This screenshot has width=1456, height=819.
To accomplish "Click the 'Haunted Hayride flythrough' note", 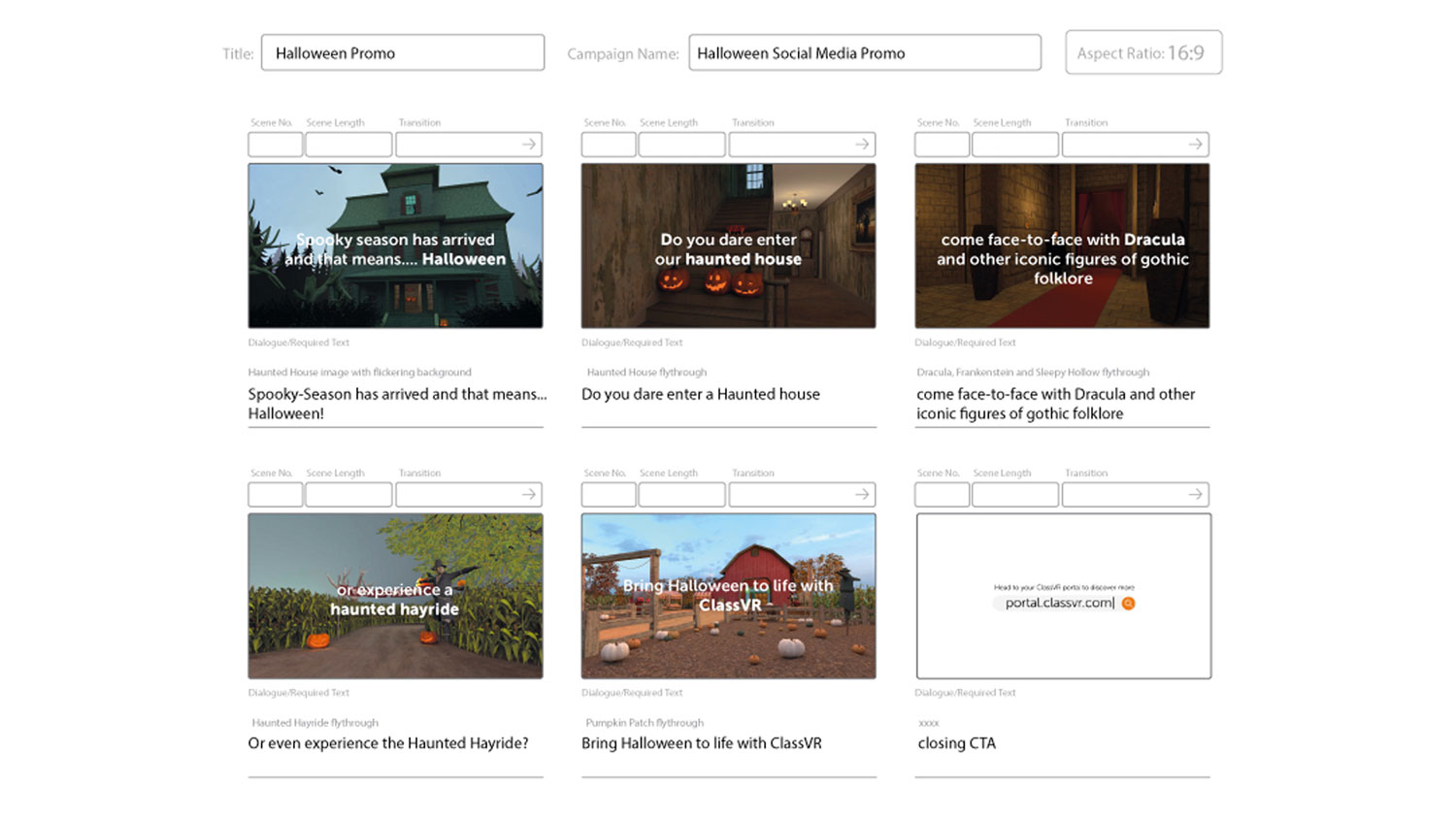I will 315,723.
